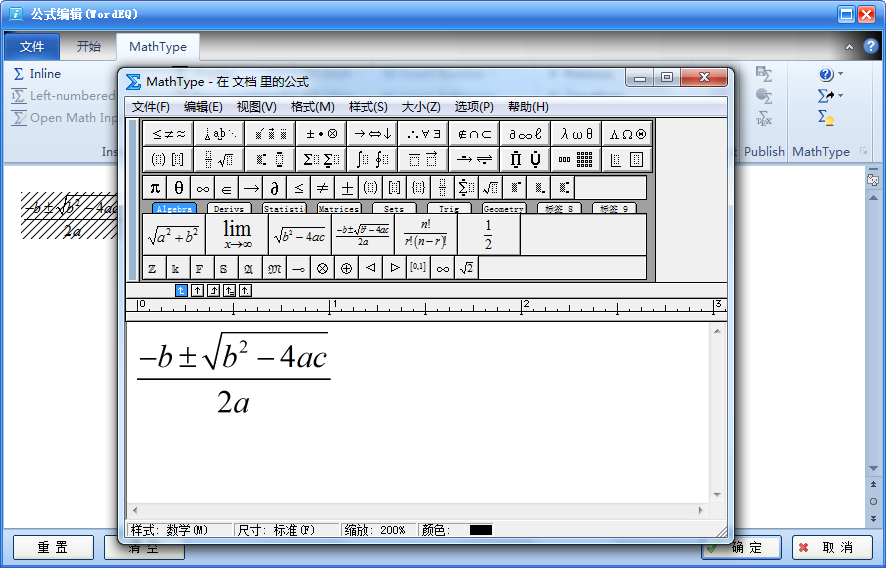
Task: Open the summation templates palette
Action: [x=321, y=160]
